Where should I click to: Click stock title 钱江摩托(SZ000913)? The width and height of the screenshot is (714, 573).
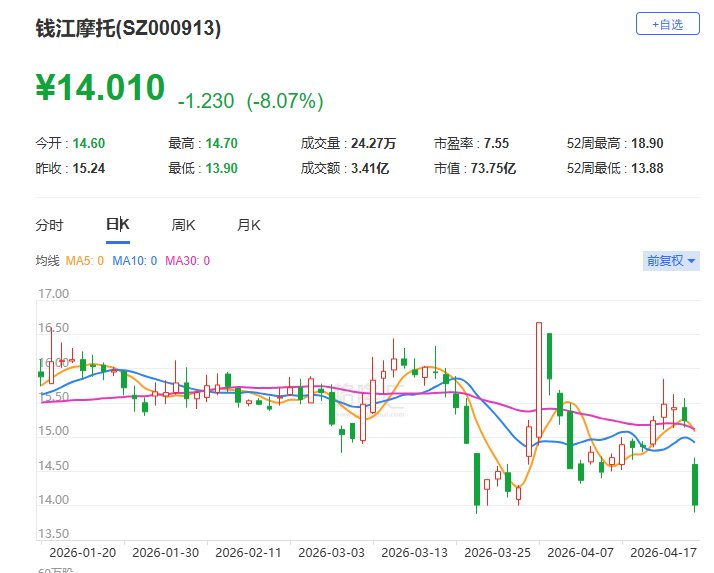click(x=128, y=28)
